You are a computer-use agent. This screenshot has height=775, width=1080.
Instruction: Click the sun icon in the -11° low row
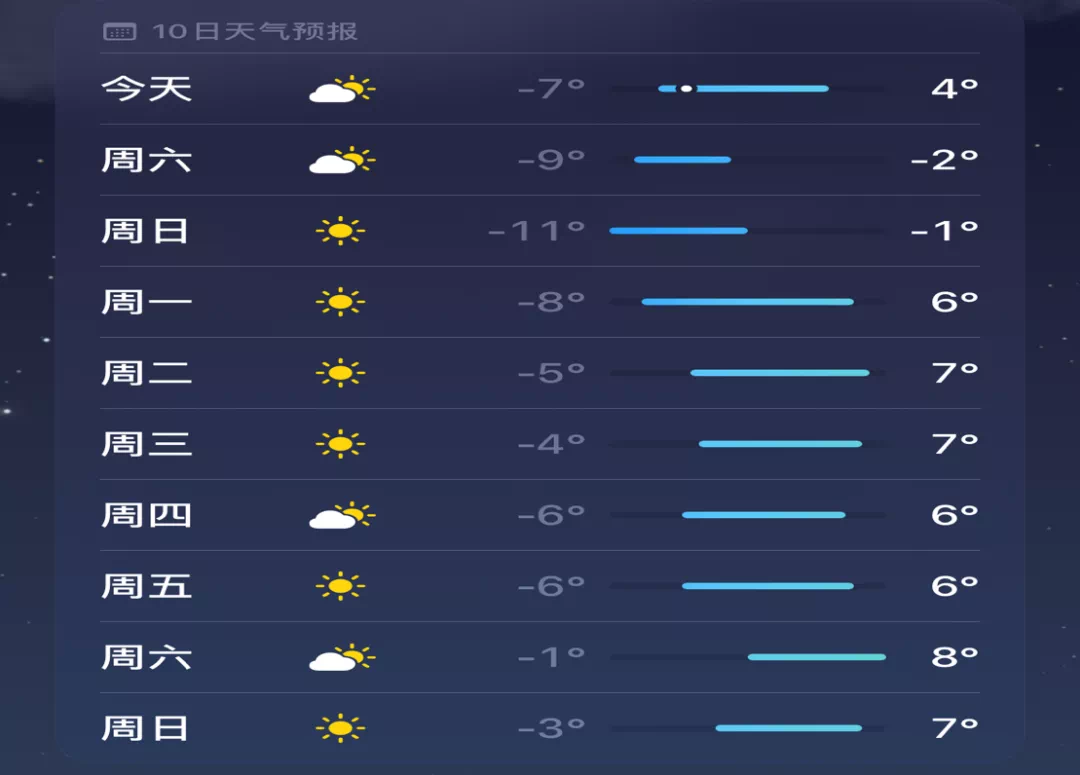[x=340, y=232]
